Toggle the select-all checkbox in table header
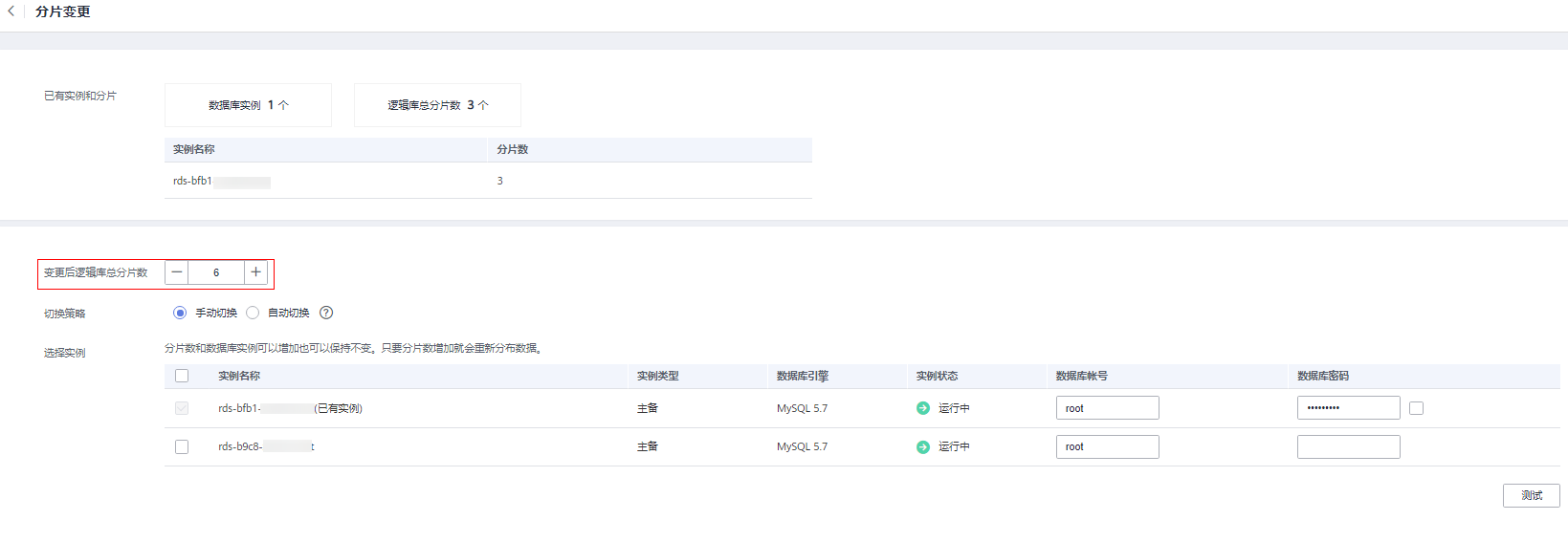The image size is (1568, 542). (x=182, y=376)
